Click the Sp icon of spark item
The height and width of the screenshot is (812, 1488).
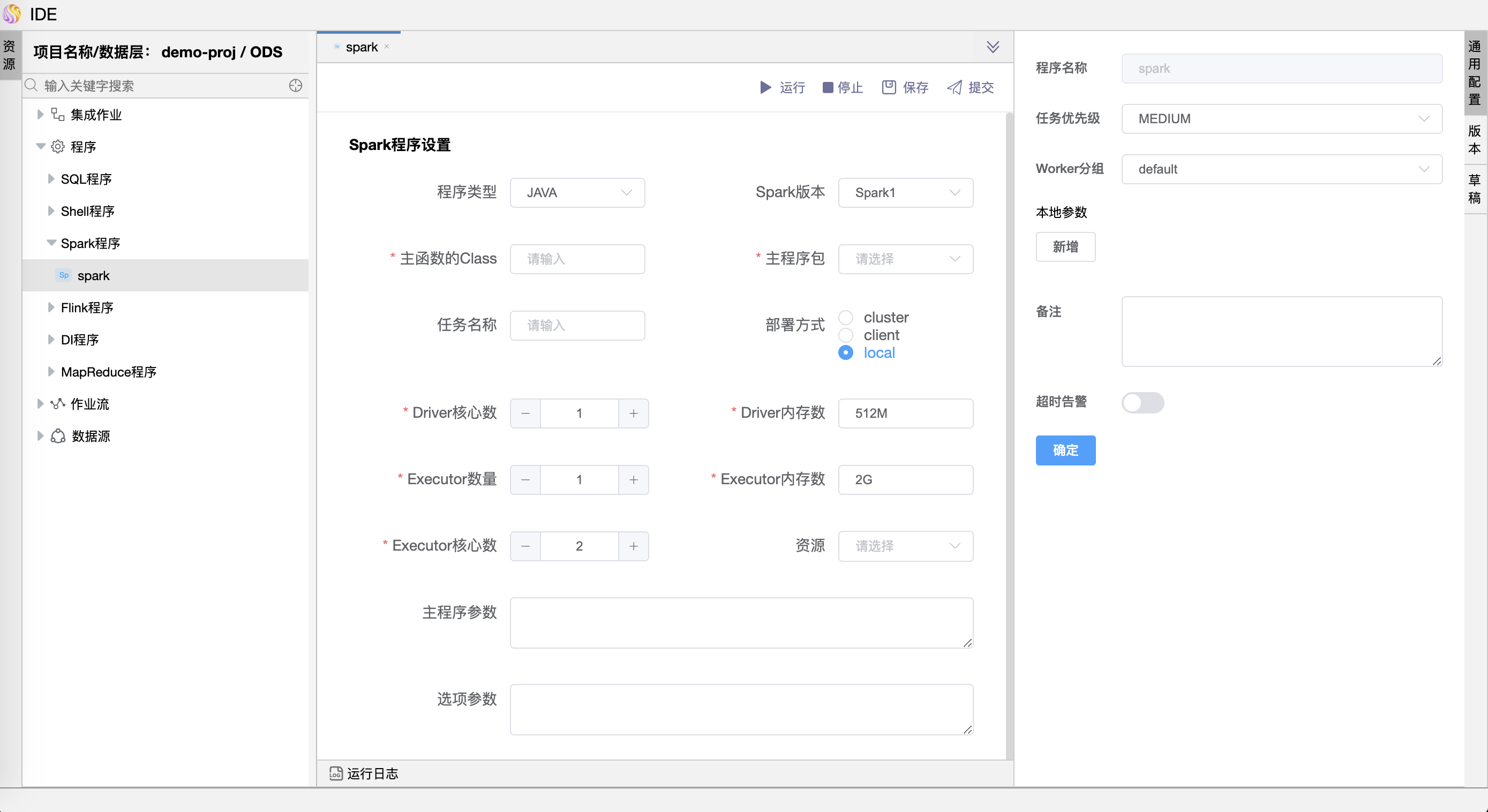64,275
